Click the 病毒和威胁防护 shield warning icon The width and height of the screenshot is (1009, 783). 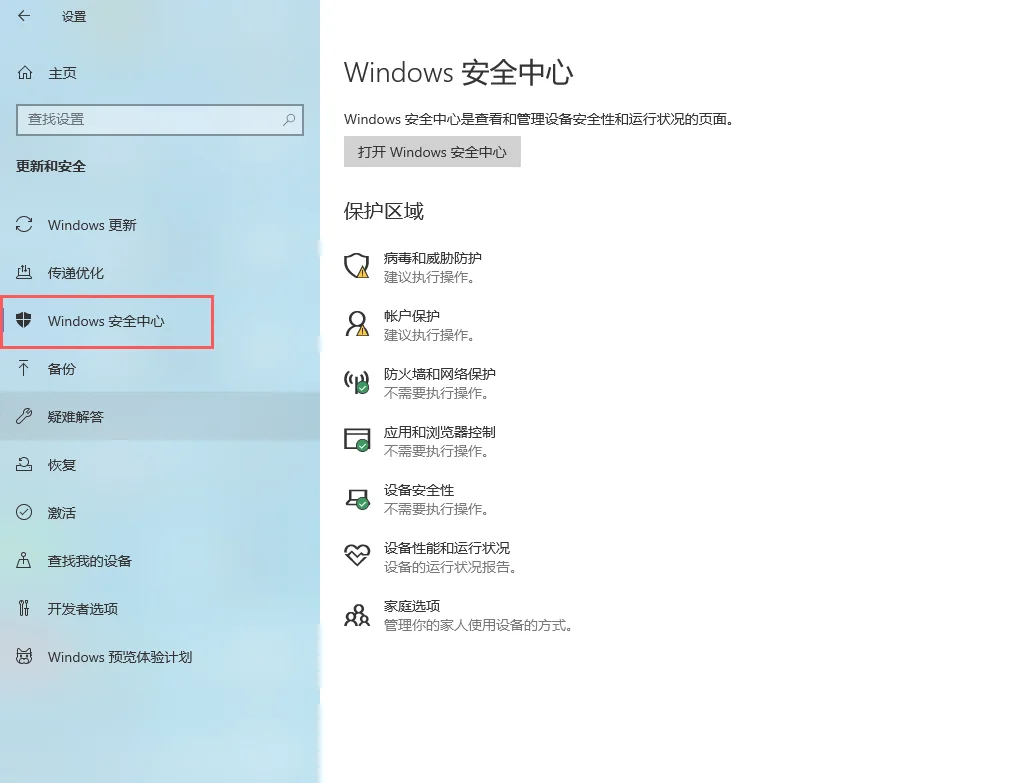coord(356,265)
